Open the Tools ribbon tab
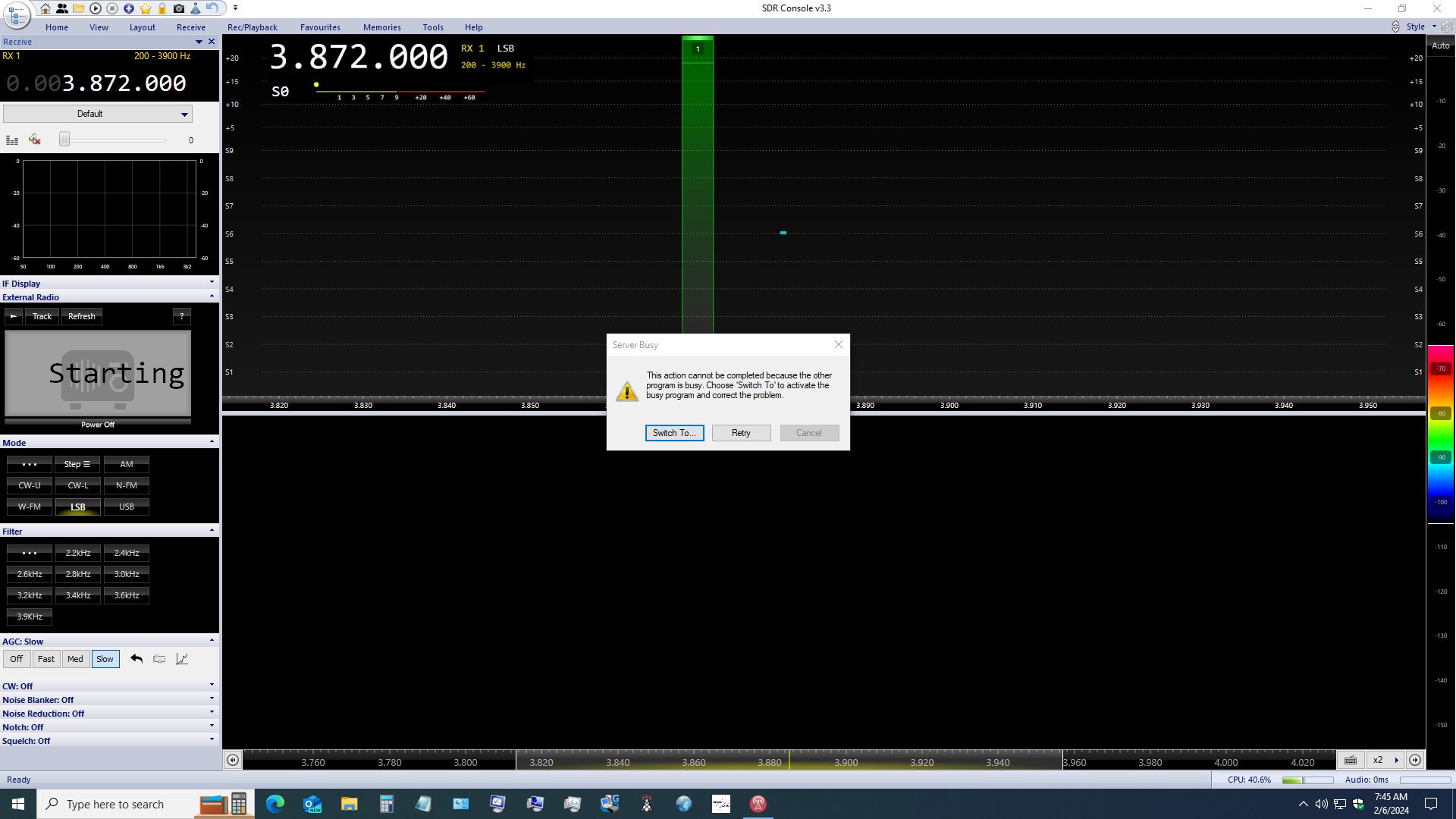This screenshot has width=1456, height=819. [x=433, y=27]
